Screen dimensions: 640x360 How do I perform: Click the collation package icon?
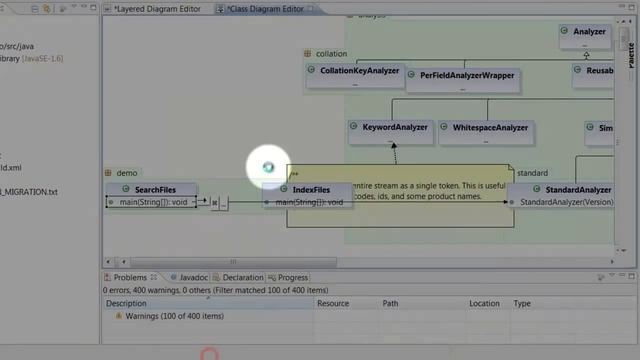point(308,53)
